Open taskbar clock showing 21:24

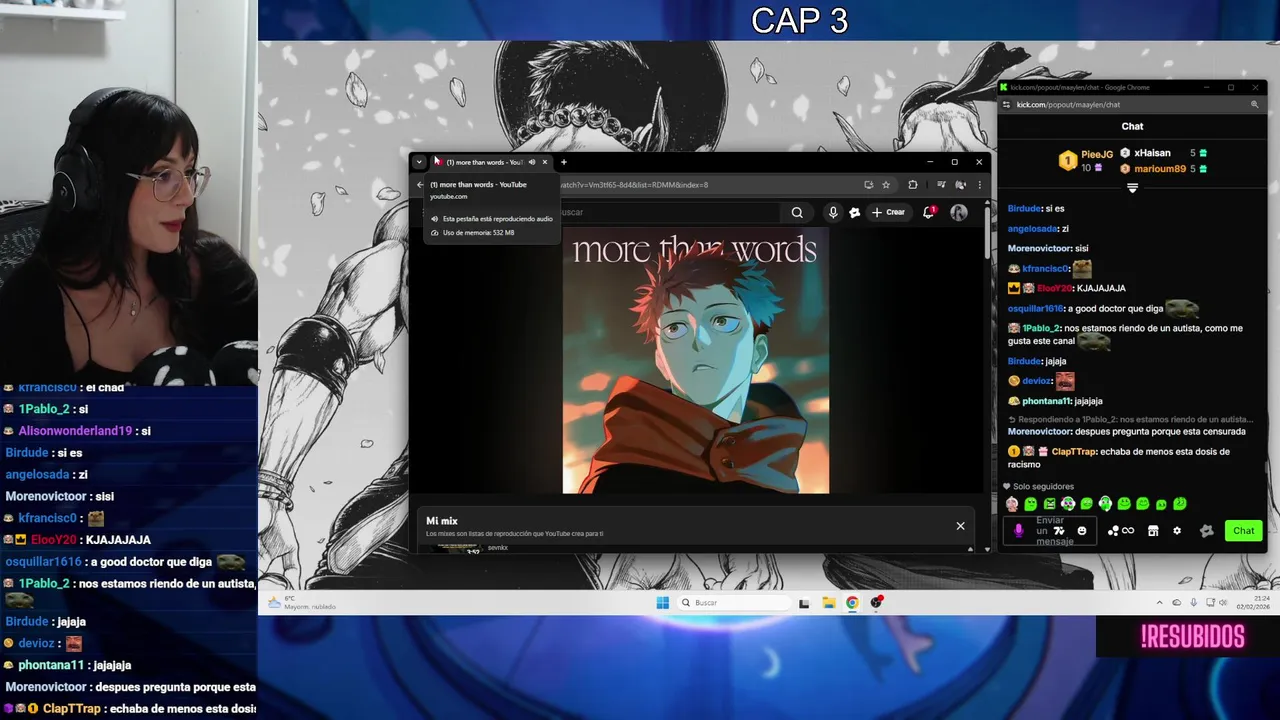1252,603
